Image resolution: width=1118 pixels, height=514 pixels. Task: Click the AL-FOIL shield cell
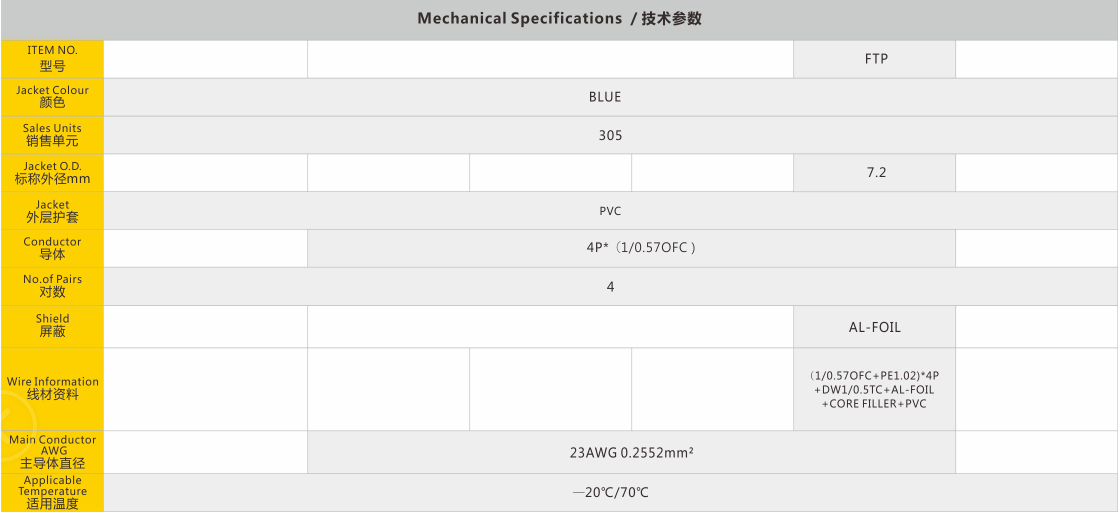875,327
